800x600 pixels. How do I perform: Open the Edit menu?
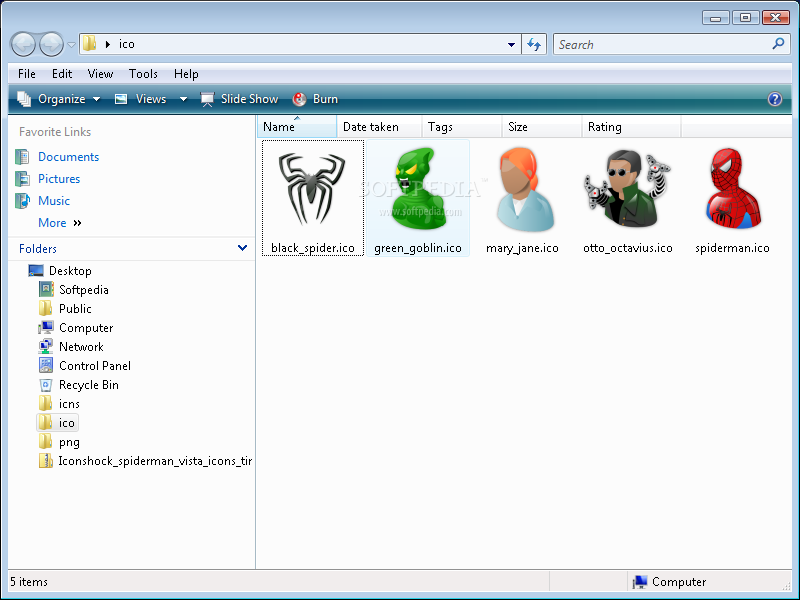(x=62, y=74)
